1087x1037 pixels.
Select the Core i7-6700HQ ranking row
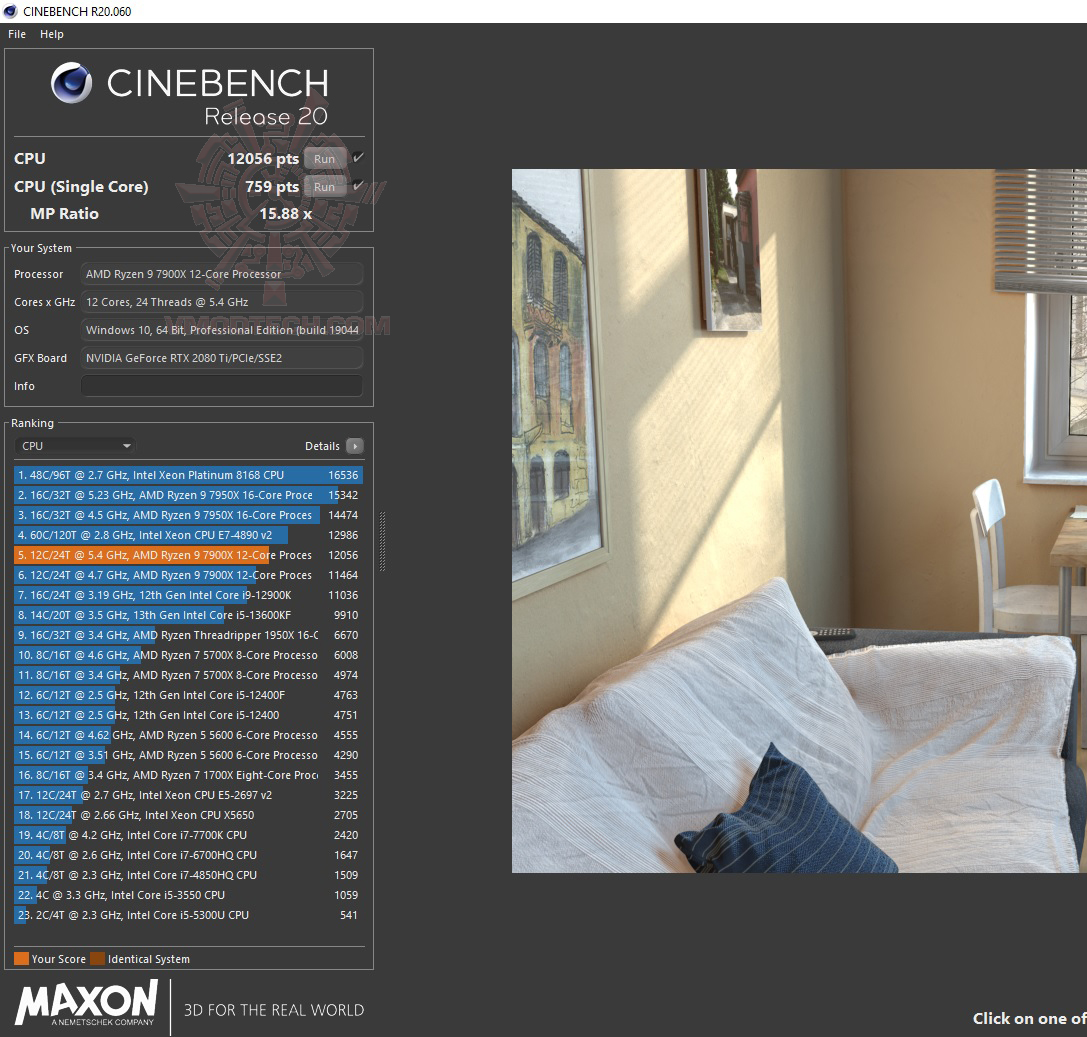tap(188, 855)
